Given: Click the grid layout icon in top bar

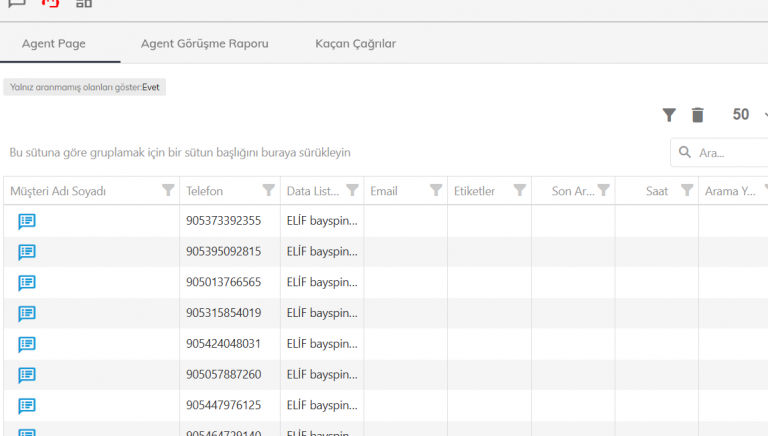Looking at the screenshot, I should coord(84,3).
